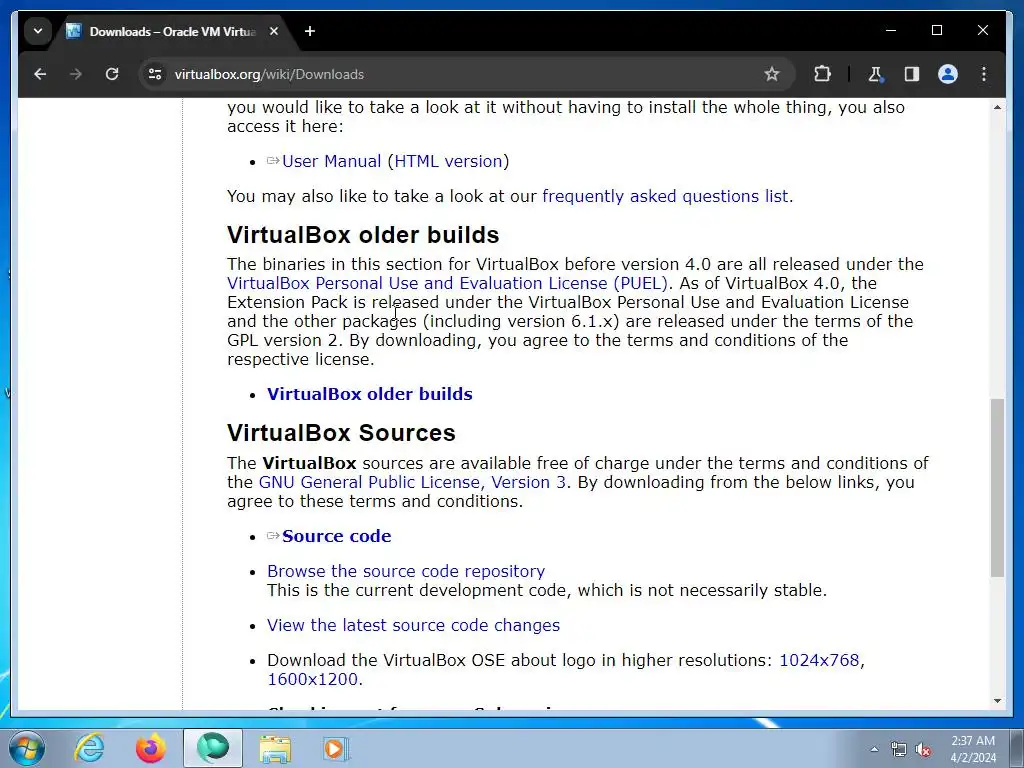Viewport: 1024px width, 768px height.
Task: Click the forward navigation arrow
Action: 76,74
